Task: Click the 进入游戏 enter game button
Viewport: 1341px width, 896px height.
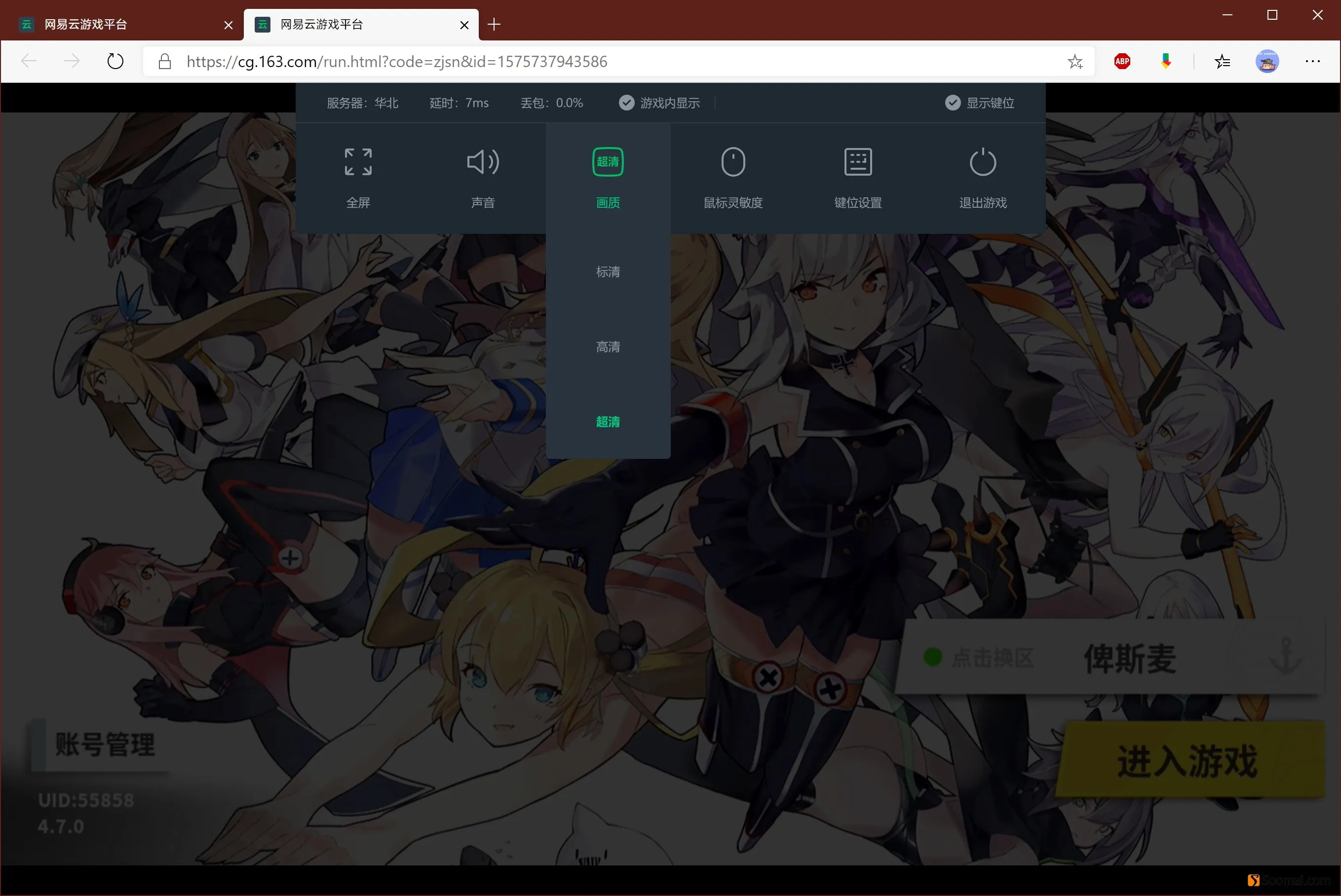Action: click(1190, 760)
